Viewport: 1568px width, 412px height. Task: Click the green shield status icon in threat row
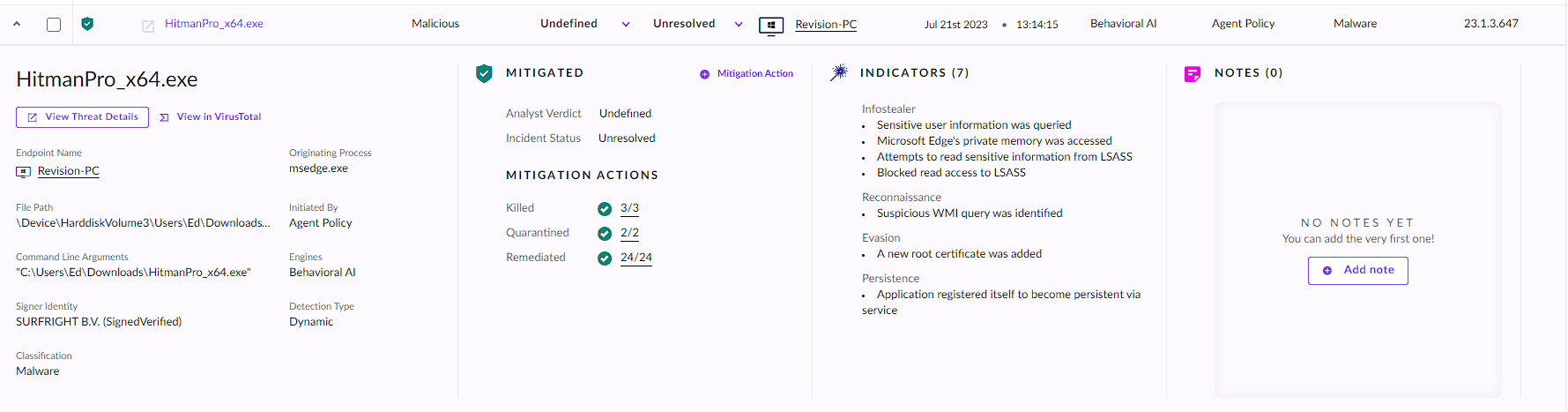tap(87, 24)
